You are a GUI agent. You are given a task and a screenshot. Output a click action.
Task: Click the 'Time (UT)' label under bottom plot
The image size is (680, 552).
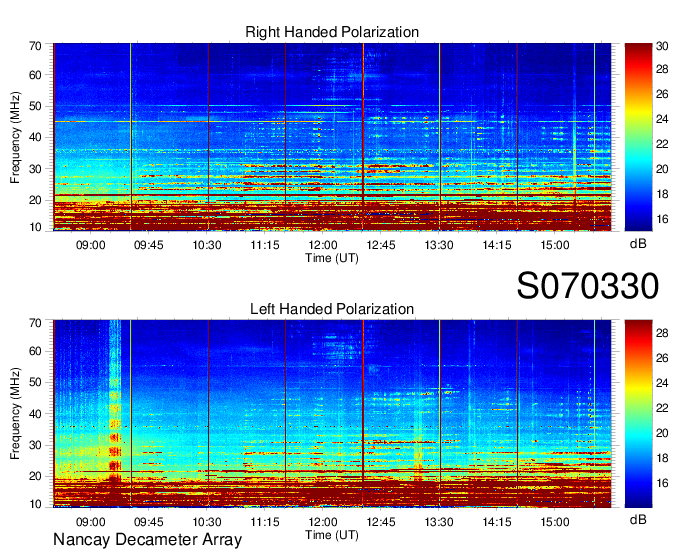pos(332,535)
